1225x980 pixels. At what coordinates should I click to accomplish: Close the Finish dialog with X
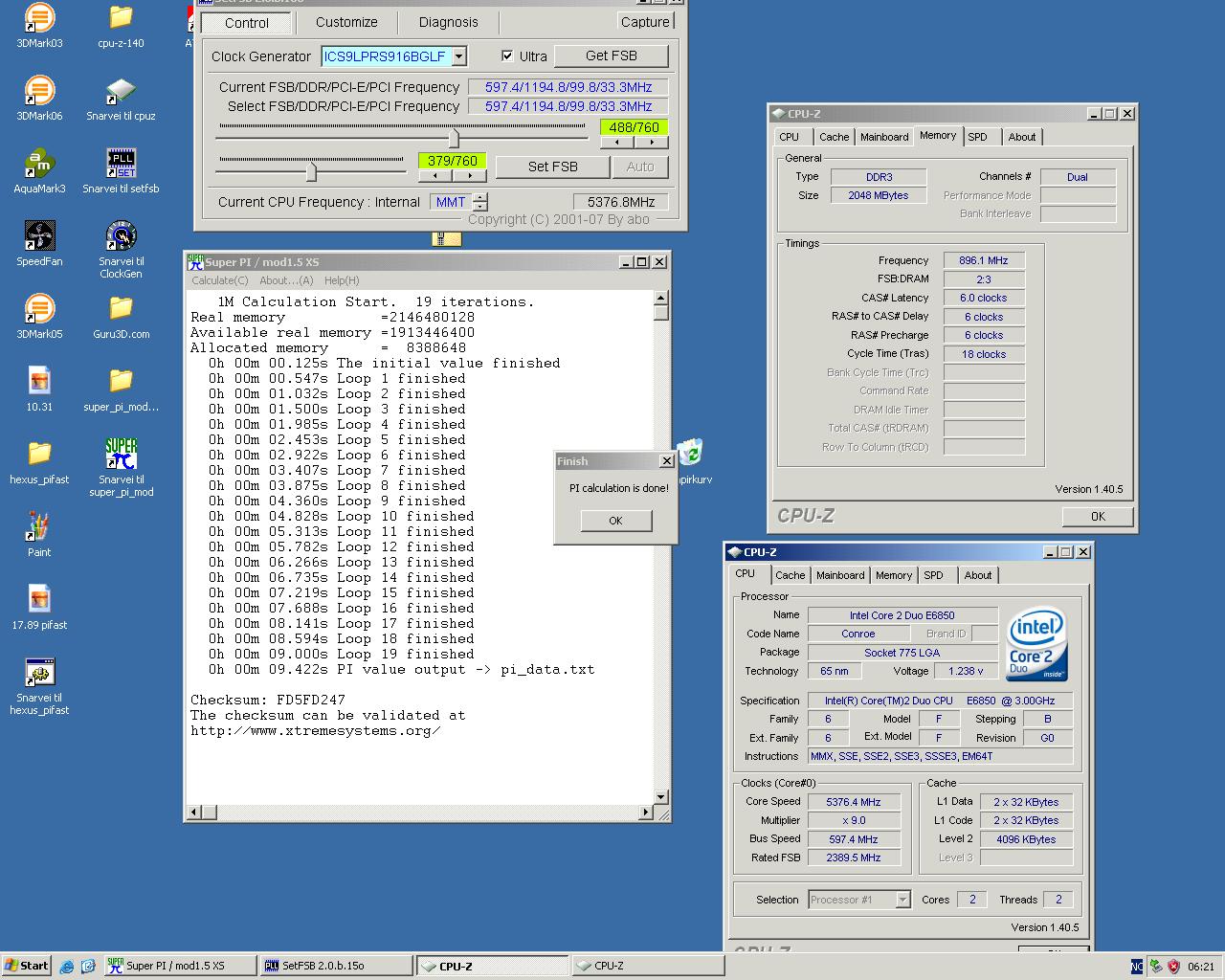(666, 460)
